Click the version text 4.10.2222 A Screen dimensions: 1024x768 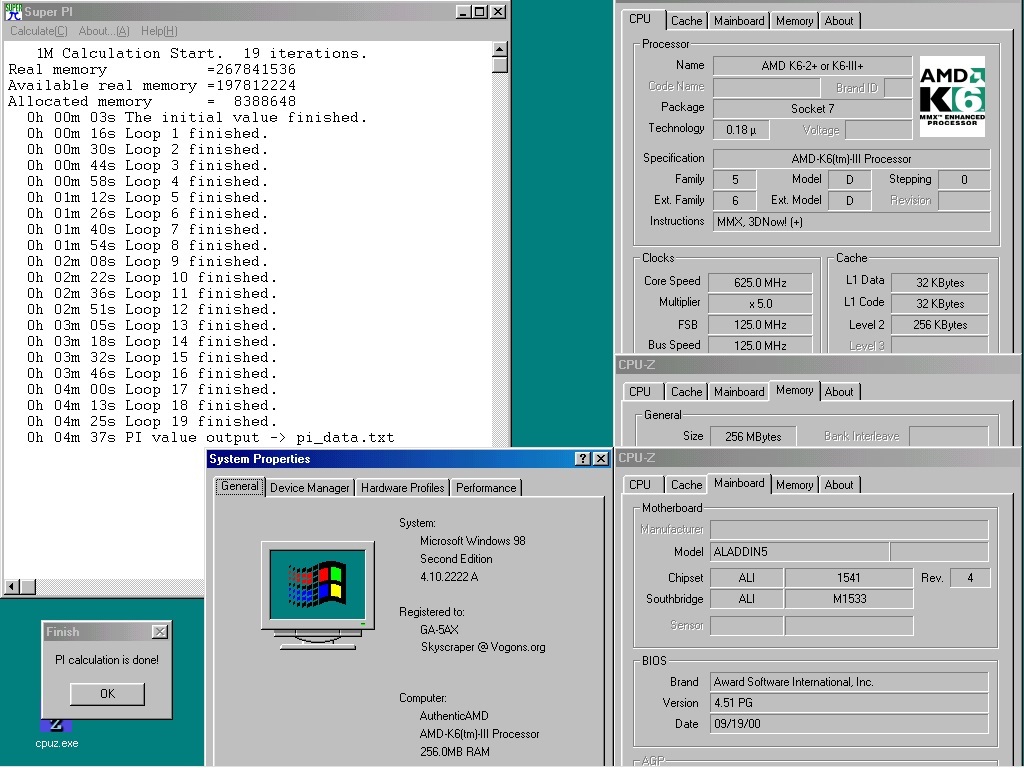coord(449,577)
